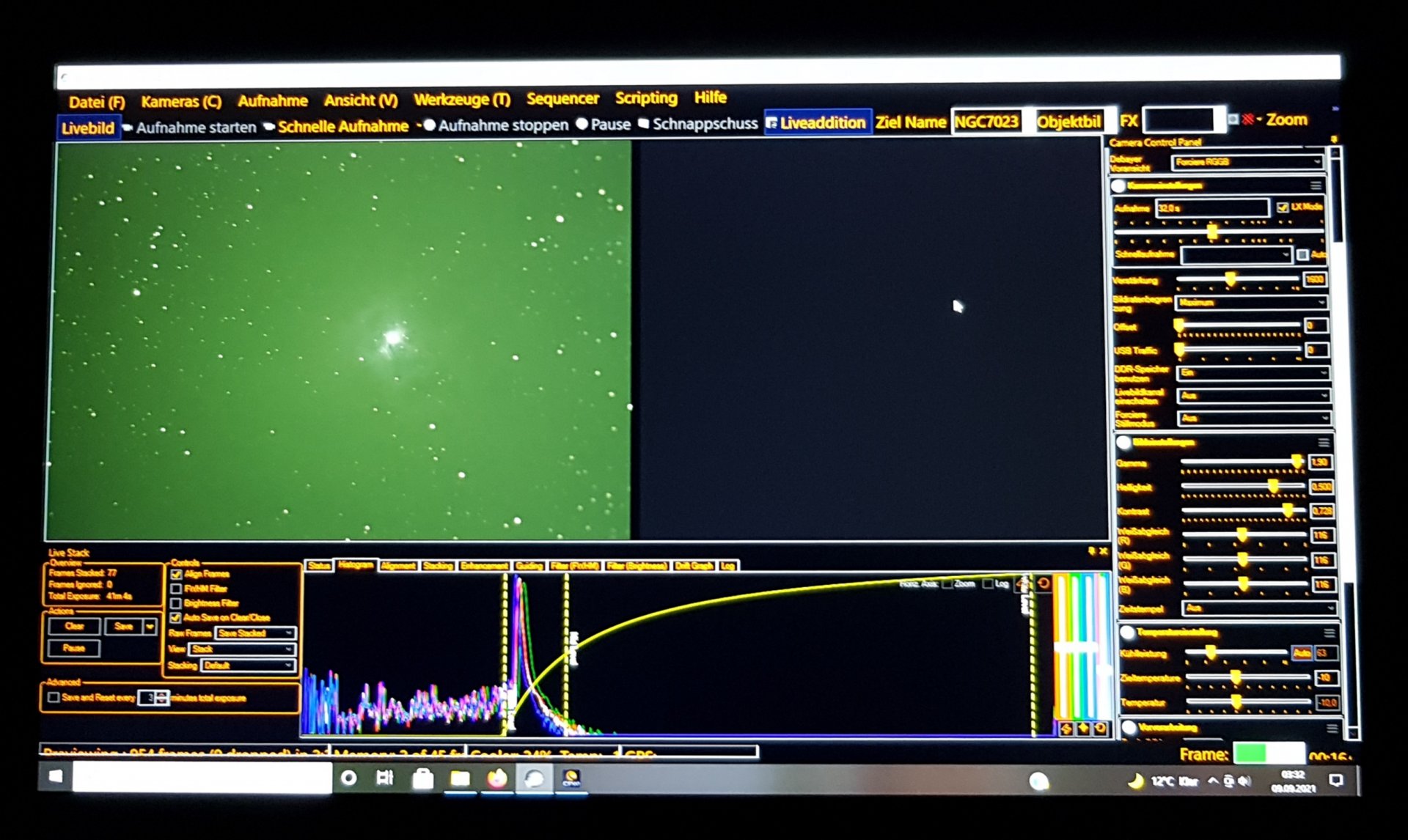The width and height of the screenshot is (1408, 840).
Task: Open Task View in the taskbar
Action: [x=385, y=778]
